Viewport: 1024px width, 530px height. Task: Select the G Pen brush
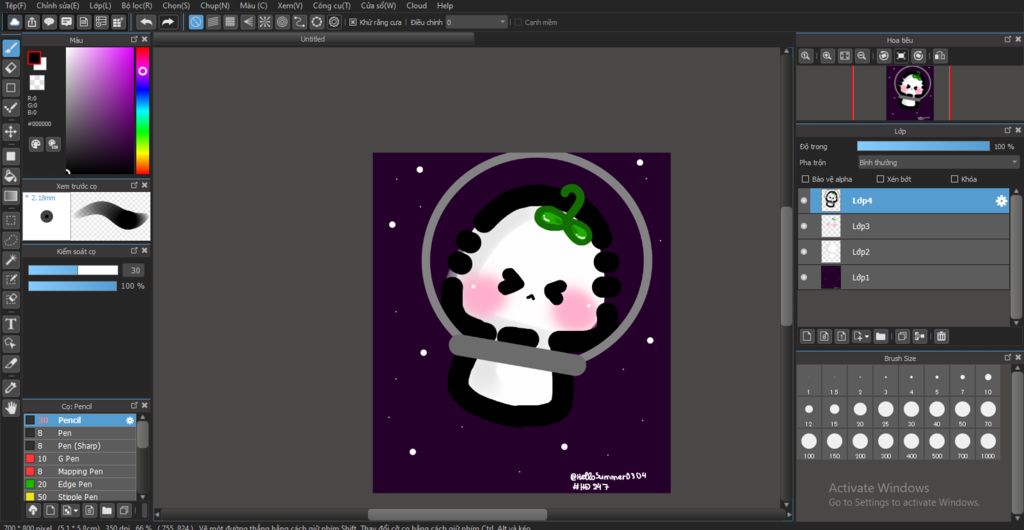point(80,459)
